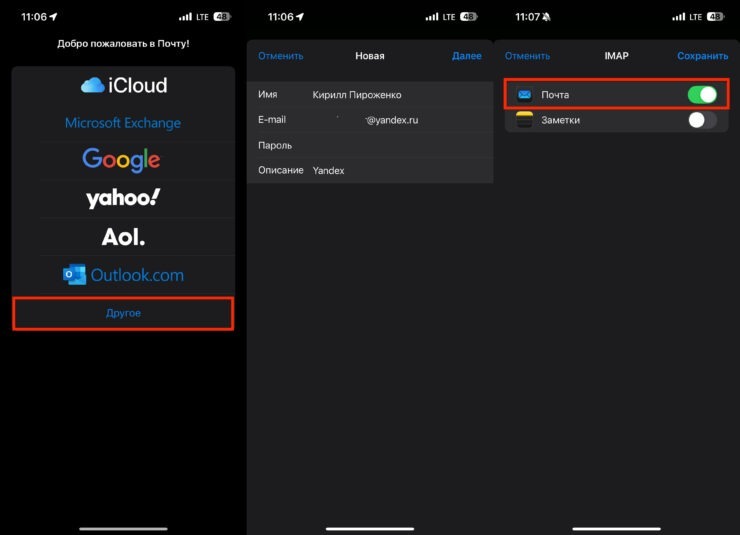Choose Microsoft Exchange account type
740x535 pixels.
(x=123, y=123)
